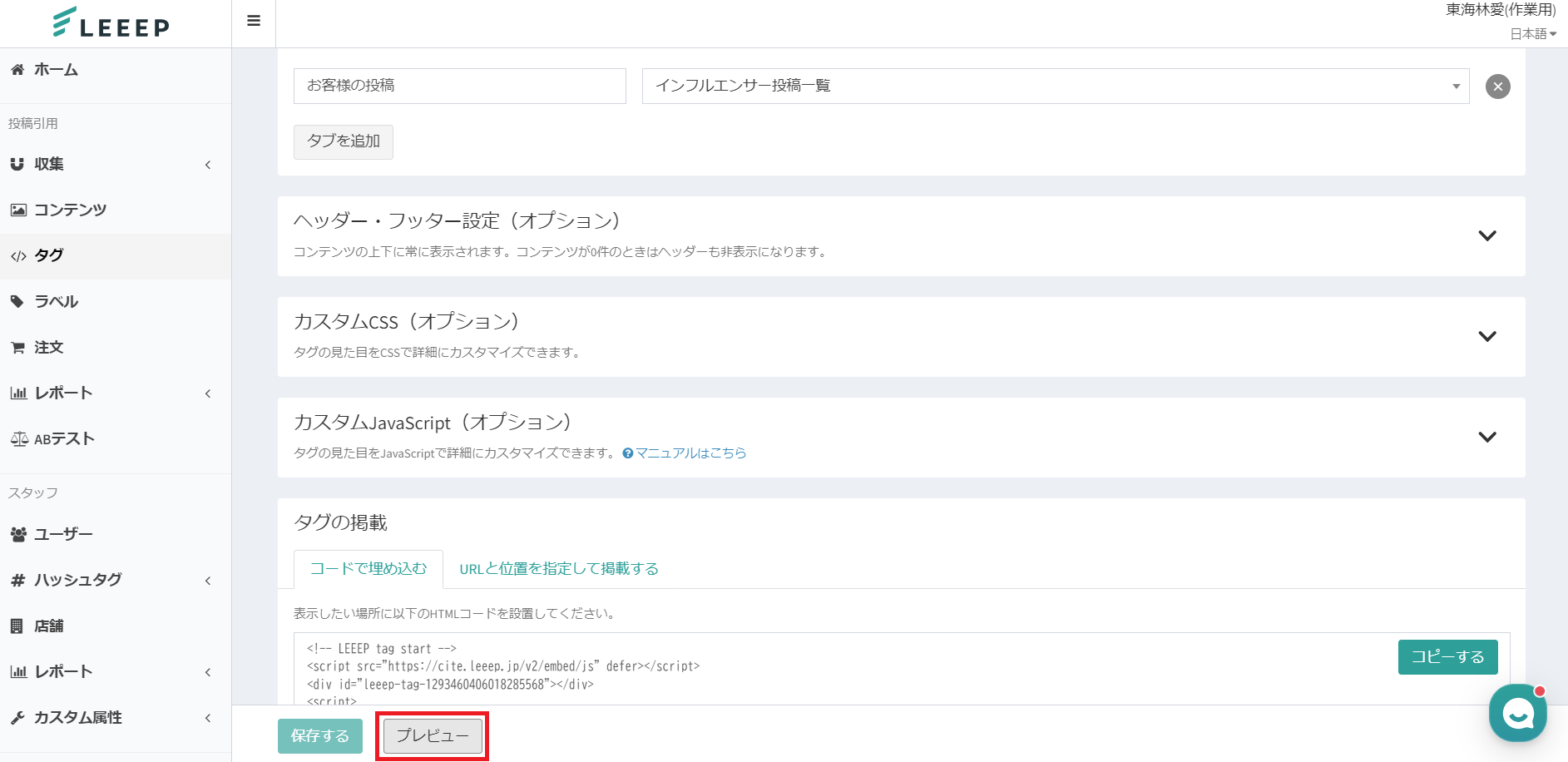The height and width of the screenshot is (762, 1568).
Task: Click the shopping cart icon beside 注文
Action: [17, 347]
